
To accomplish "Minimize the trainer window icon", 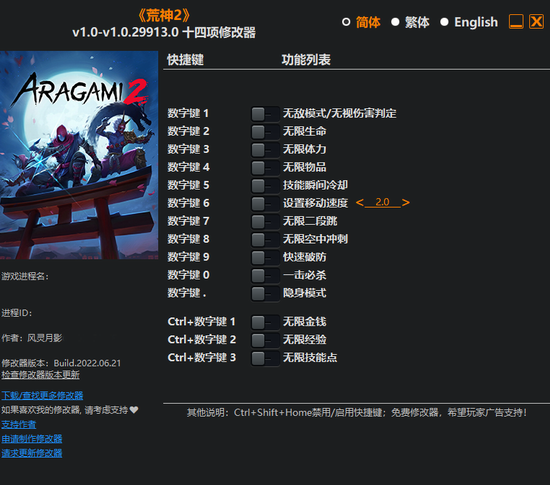I will 516,22.
